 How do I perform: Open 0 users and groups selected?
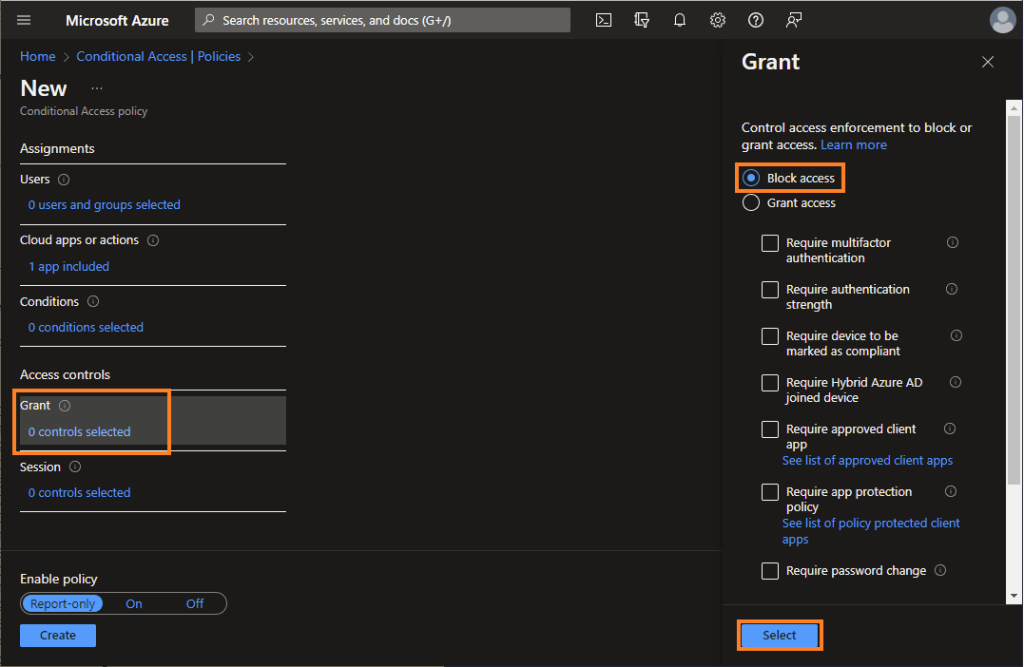[x=104, y=204]
